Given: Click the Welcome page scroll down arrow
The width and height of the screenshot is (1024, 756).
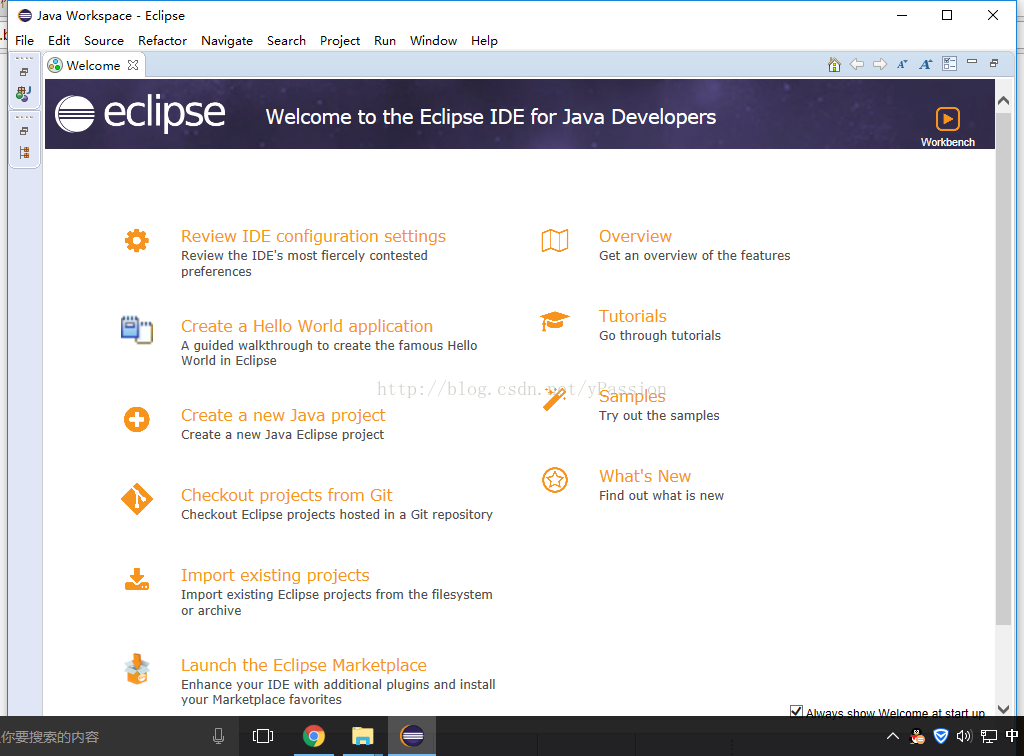Looking at the screenshot, I should tap(1003, 709).
